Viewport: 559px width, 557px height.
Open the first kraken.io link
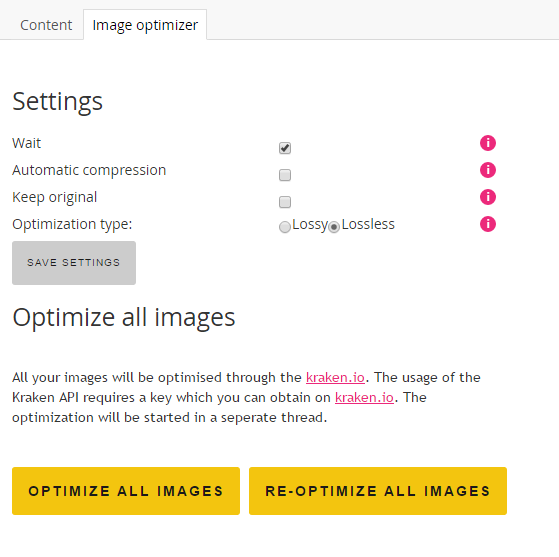coord(335,378)
